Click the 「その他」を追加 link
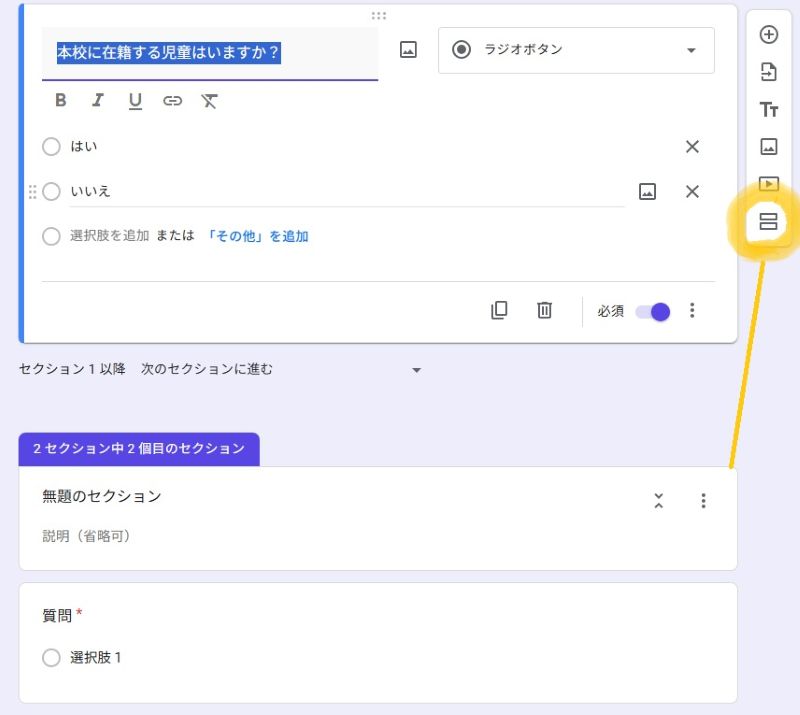 [257, 236]
